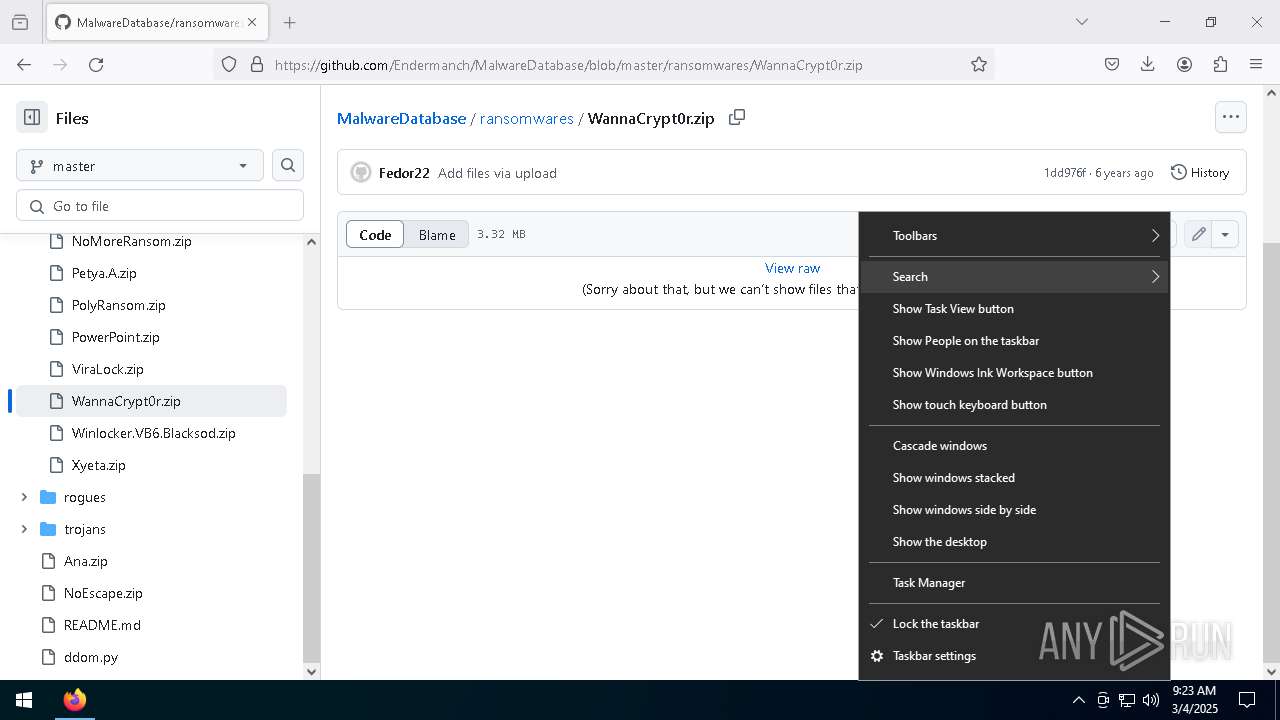Viewport: 1280px width, 720px height.
Task: Select Cascade windows
Action: pos(1014,446)
